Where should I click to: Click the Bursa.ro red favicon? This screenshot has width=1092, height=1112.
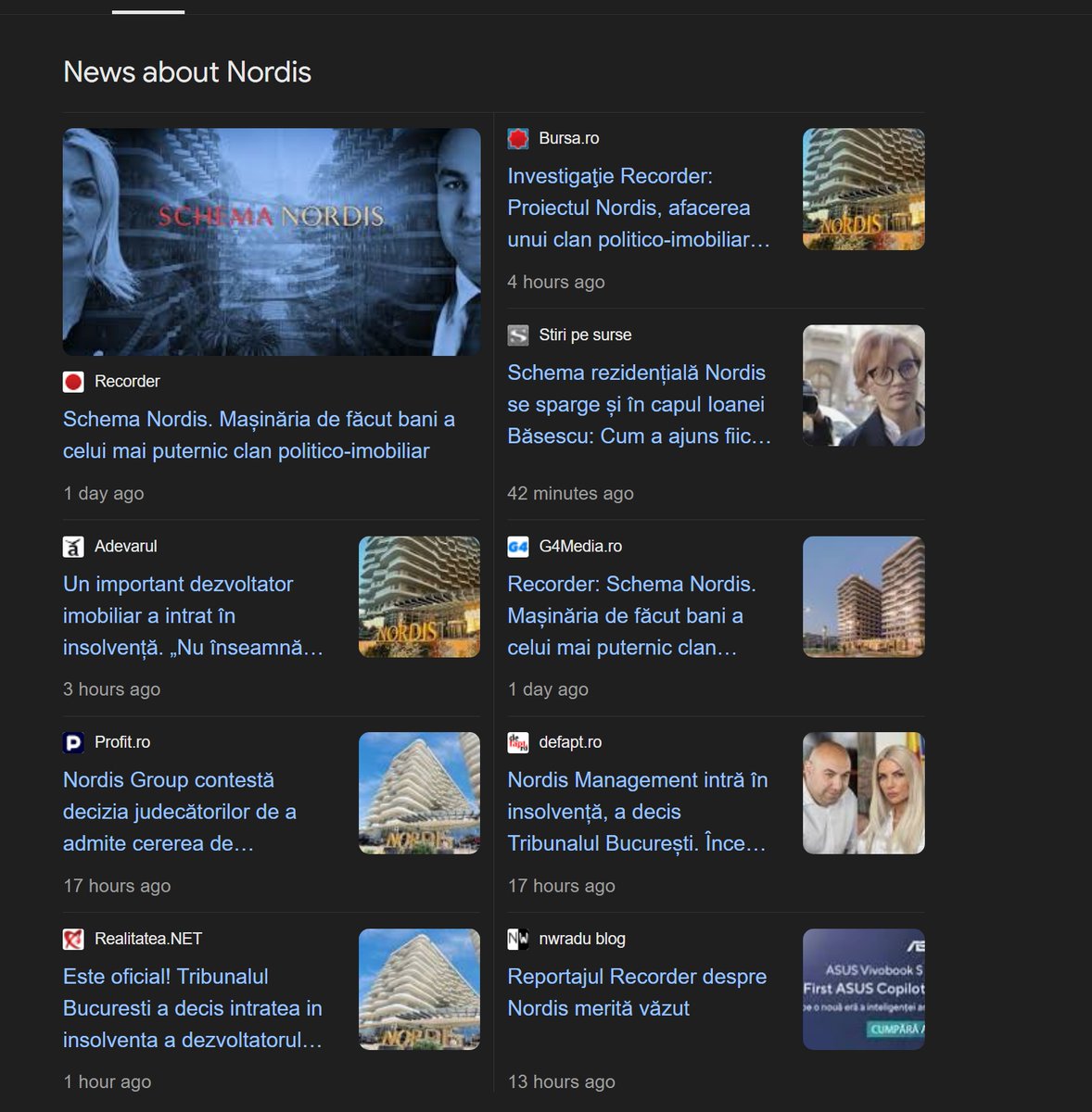pyautogui.click(x=518, y=139)
